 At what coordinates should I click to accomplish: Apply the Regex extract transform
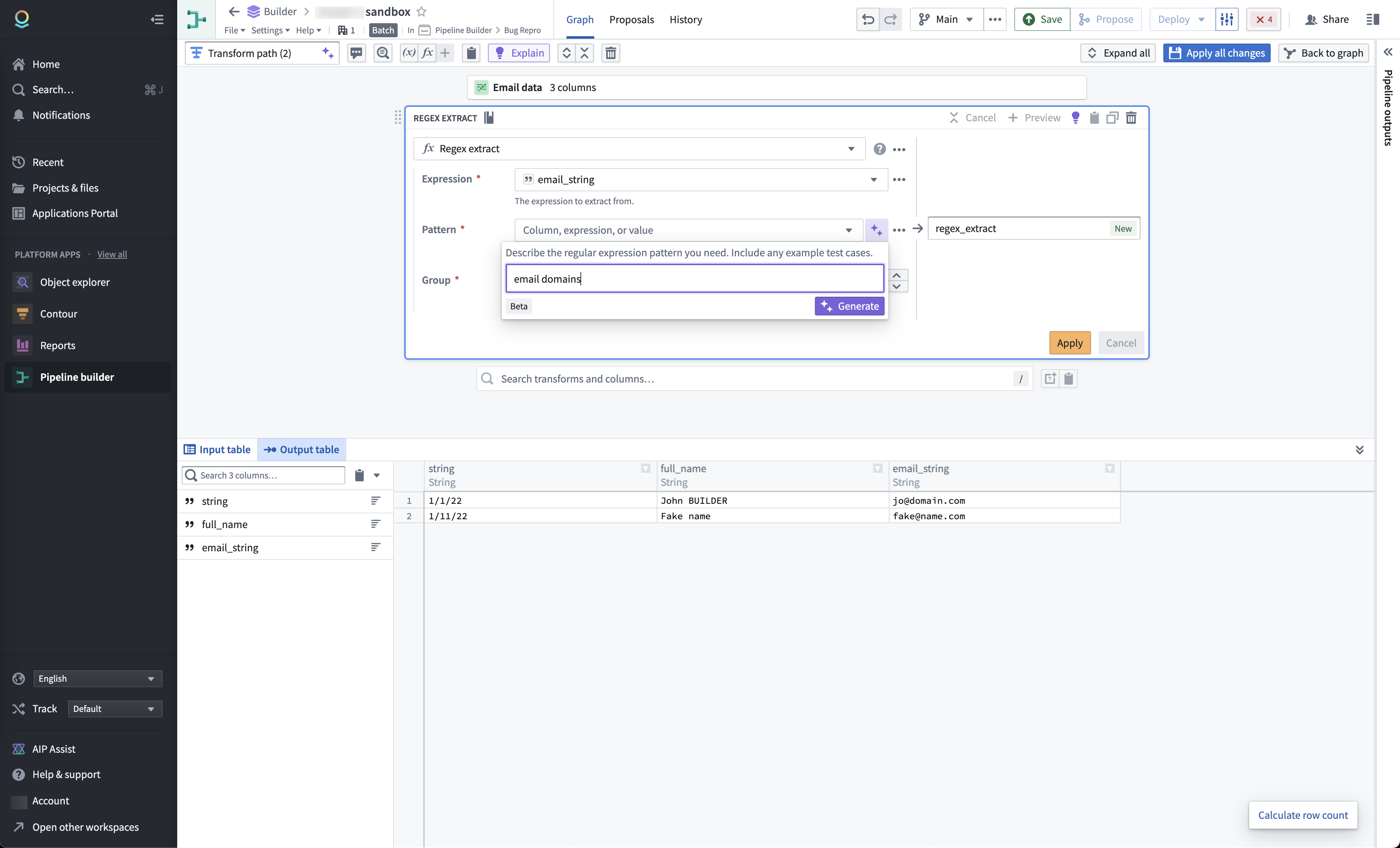(x=1069, y=342)
